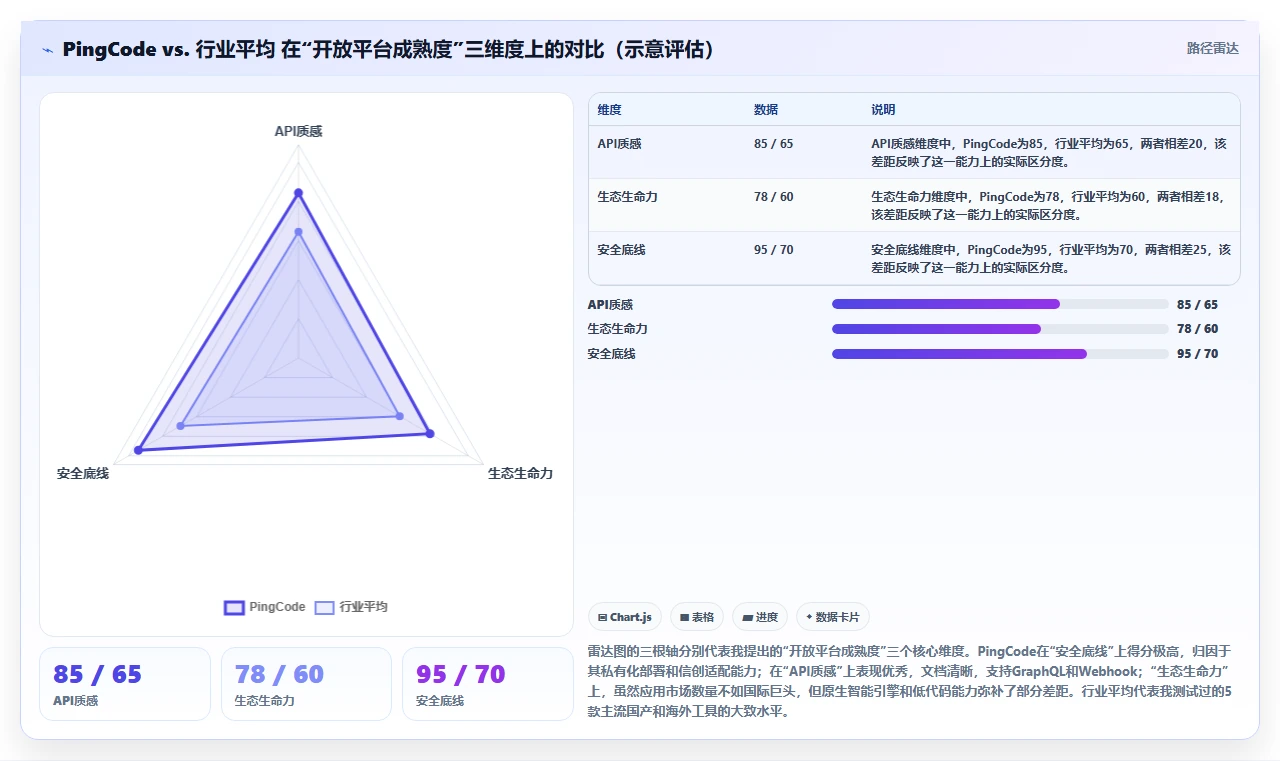Image resolution: width=1280 pixels, height=761 pixels.
Task: Click PingCode data point on 安全底线 axis
Action: (x=139, y=451)
